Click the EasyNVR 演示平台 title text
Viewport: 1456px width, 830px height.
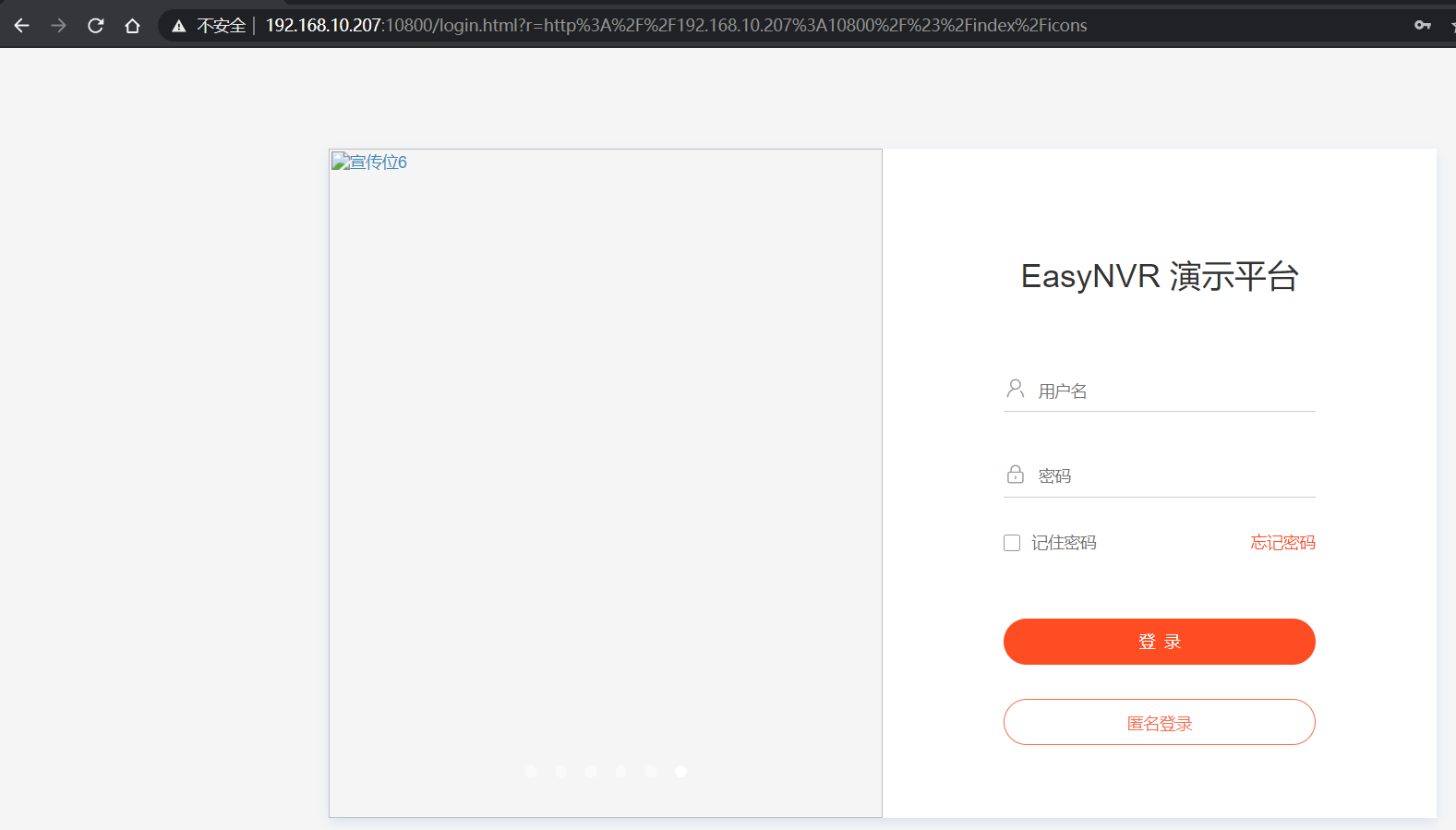pyautogui.click(x=1160, y=276)
